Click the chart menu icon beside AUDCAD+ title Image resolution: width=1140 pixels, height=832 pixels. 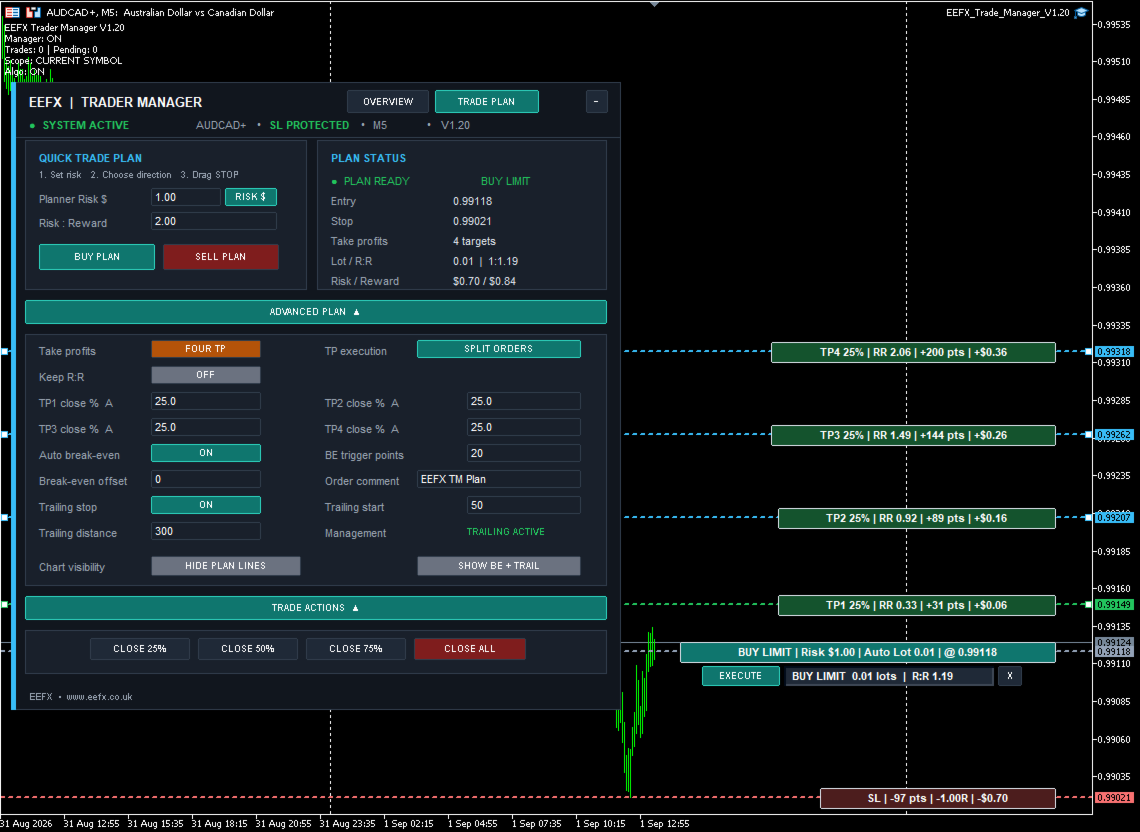click(x=12, y=12)
